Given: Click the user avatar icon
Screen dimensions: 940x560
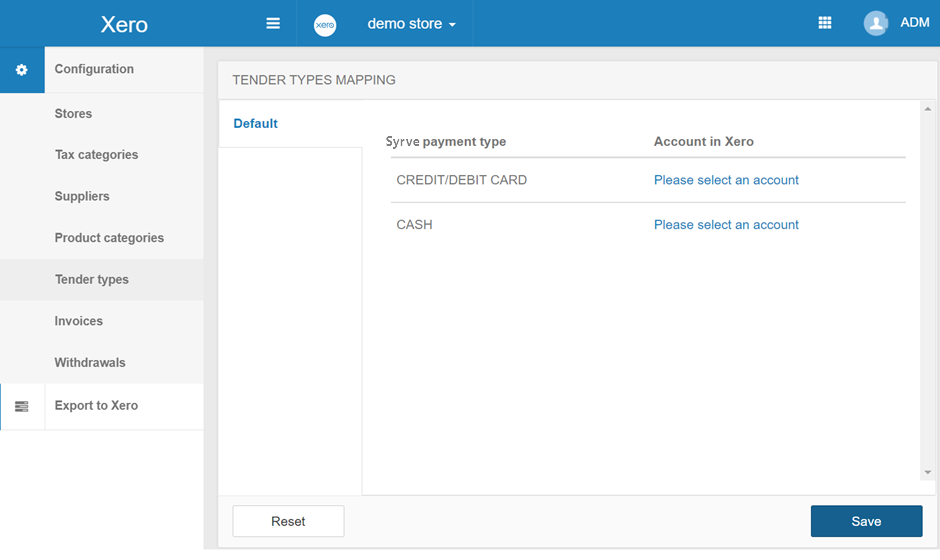Looking at the screenshot, I should 876,23.
